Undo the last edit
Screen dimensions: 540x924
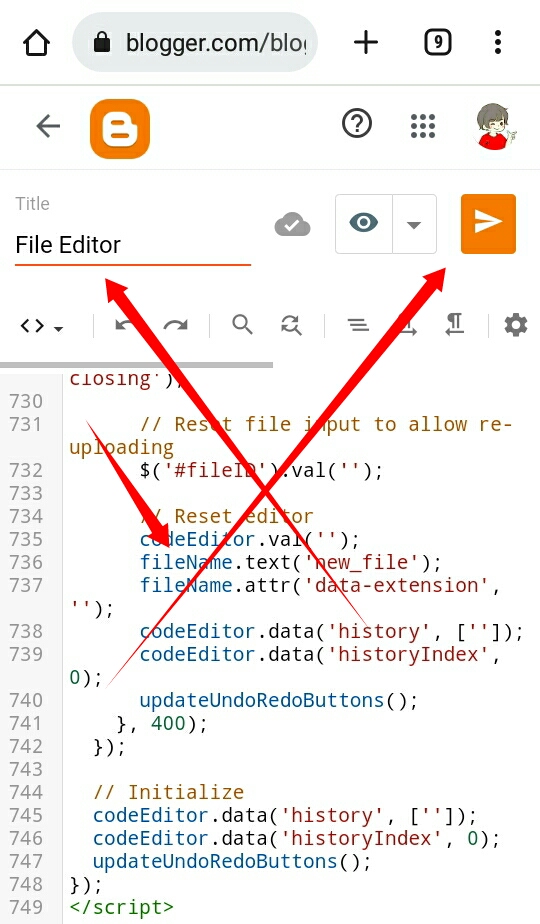(x=124, y=325)
